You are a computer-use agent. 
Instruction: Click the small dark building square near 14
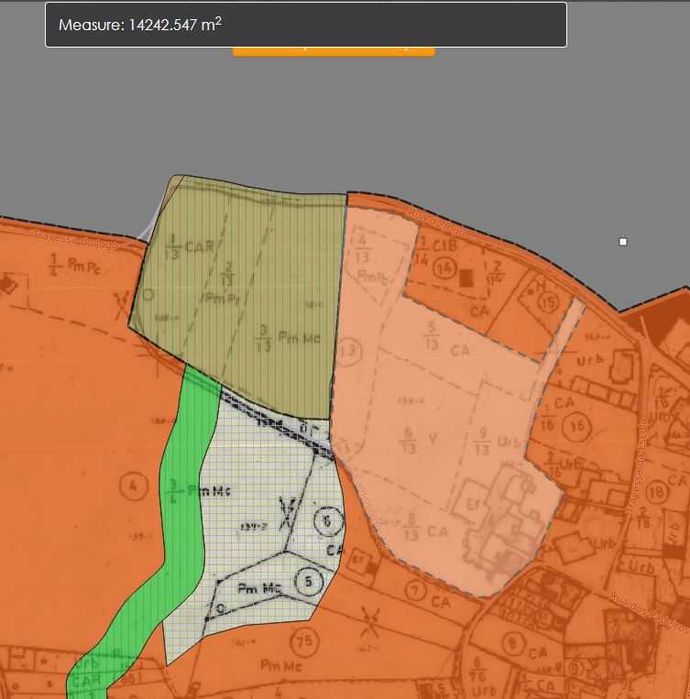point(466,278)
